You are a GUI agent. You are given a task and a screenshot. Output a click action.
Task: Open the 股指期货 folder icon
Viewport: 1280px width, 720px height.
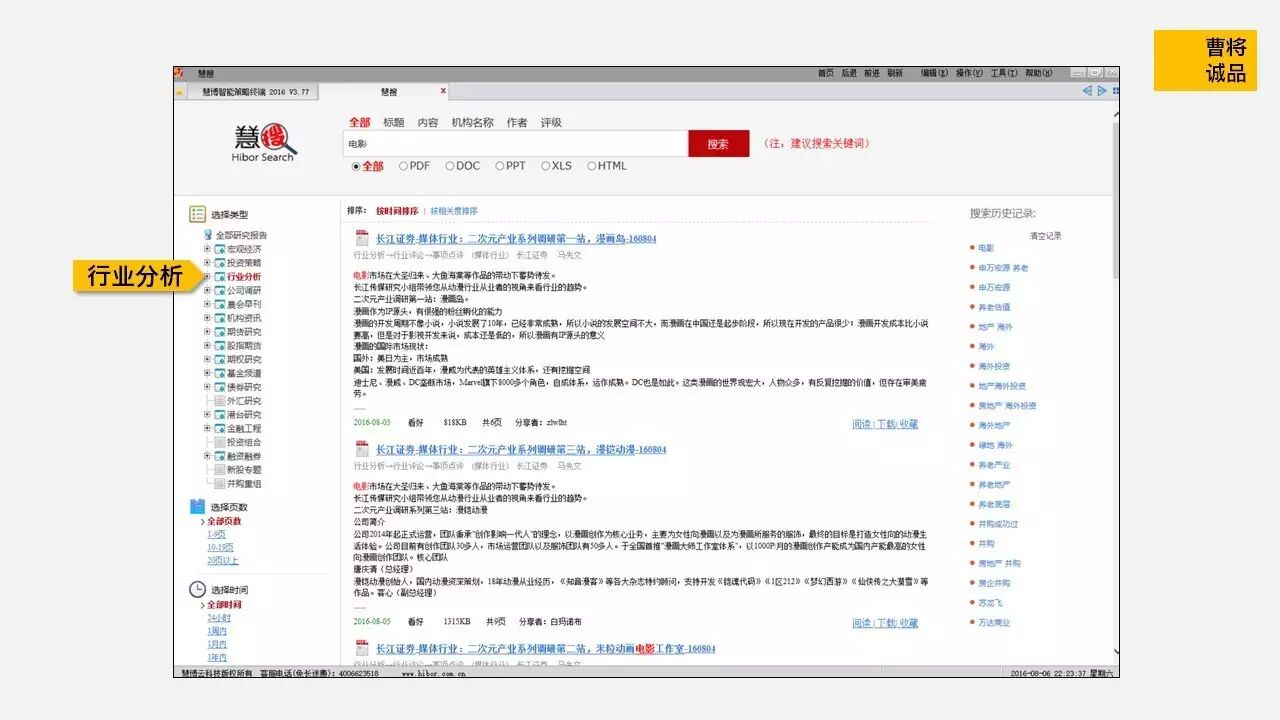point(219,345)
